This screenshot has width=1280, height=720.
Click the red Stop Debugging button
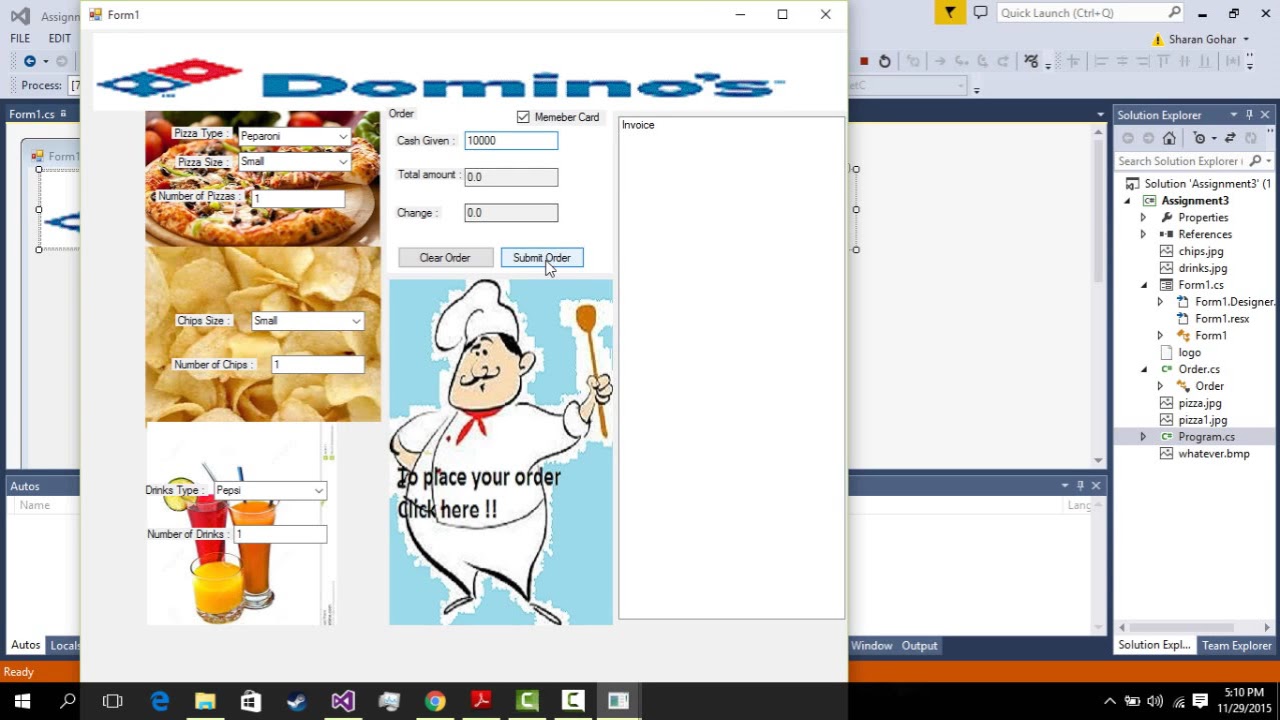point(864,61)
